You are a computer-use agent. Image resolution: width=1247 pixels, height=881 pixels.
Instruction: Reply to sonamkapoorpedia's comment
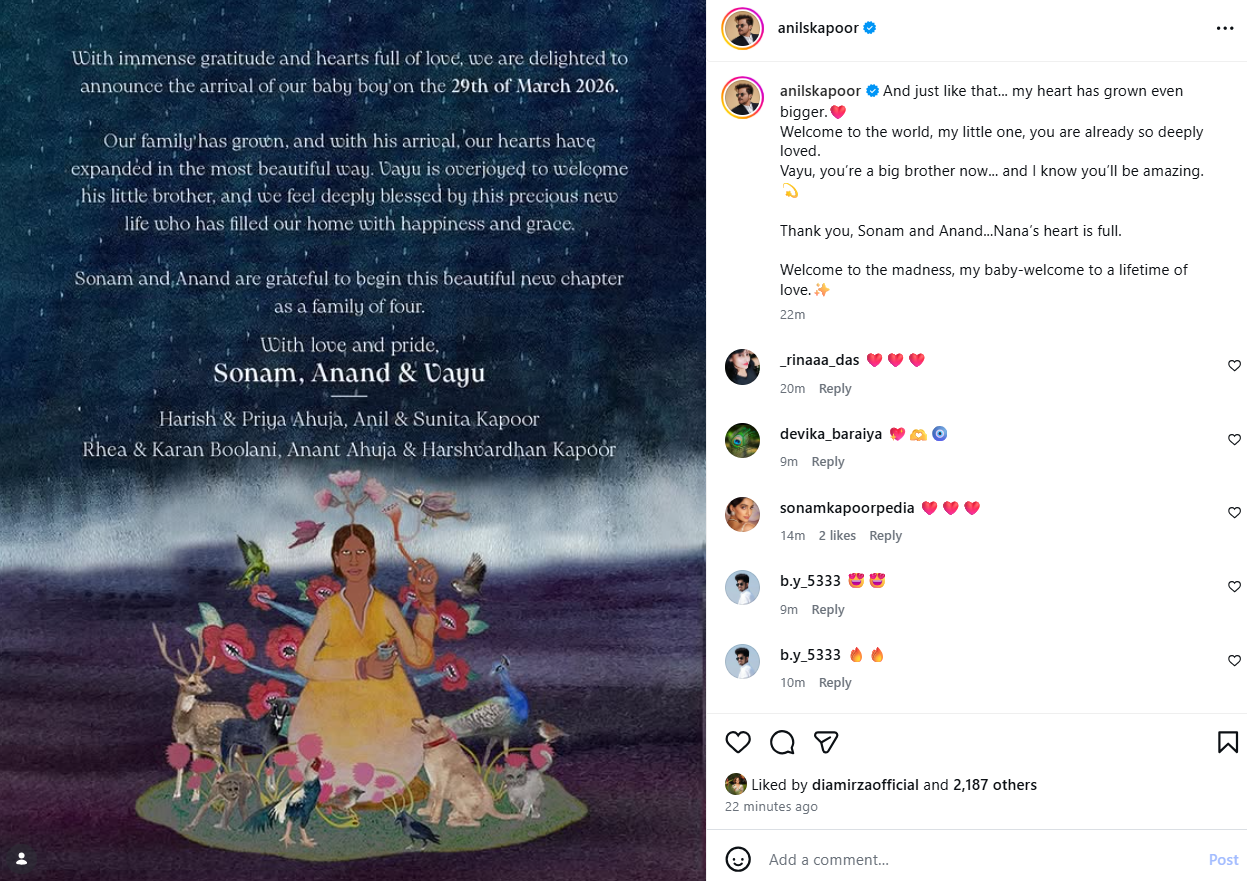(885, 536)
